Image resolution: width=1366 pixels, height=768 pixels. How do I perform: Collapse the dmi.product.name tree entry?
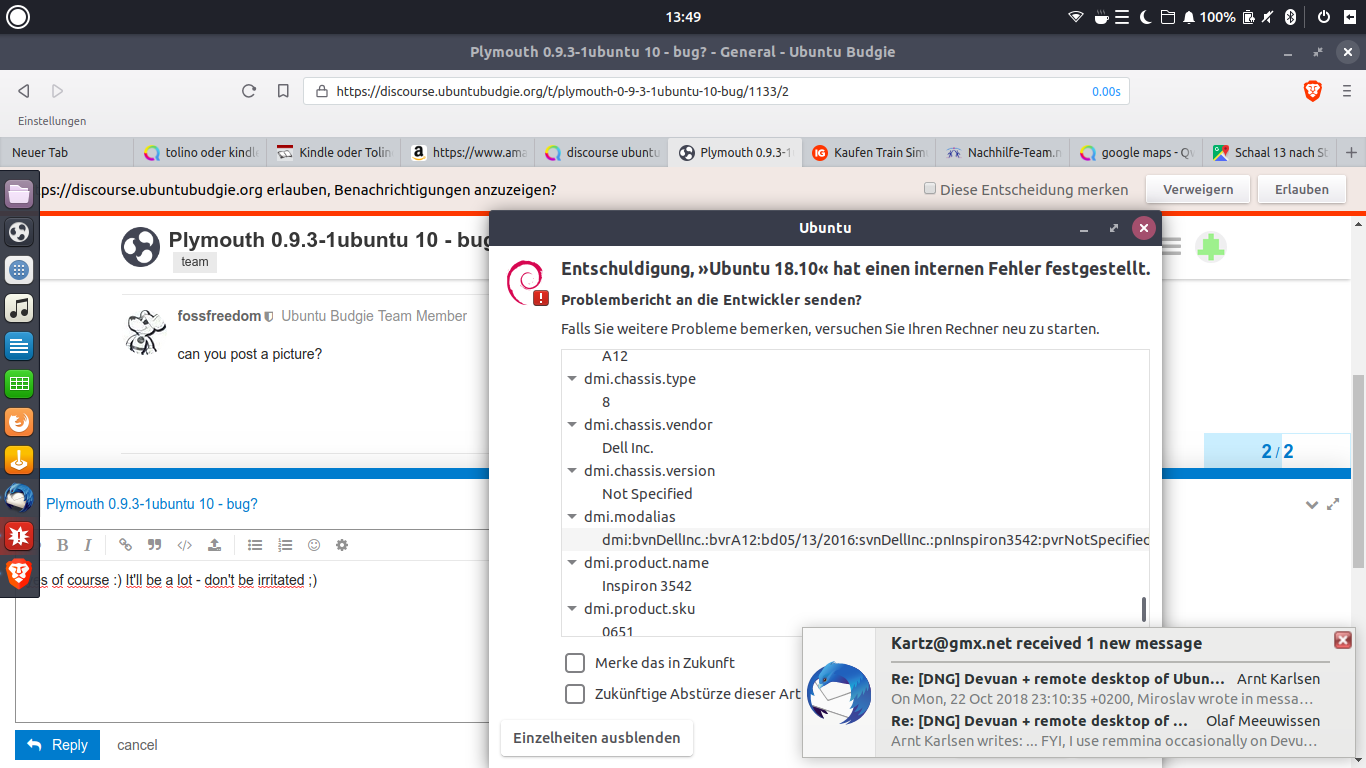click(x=572, y=563)
